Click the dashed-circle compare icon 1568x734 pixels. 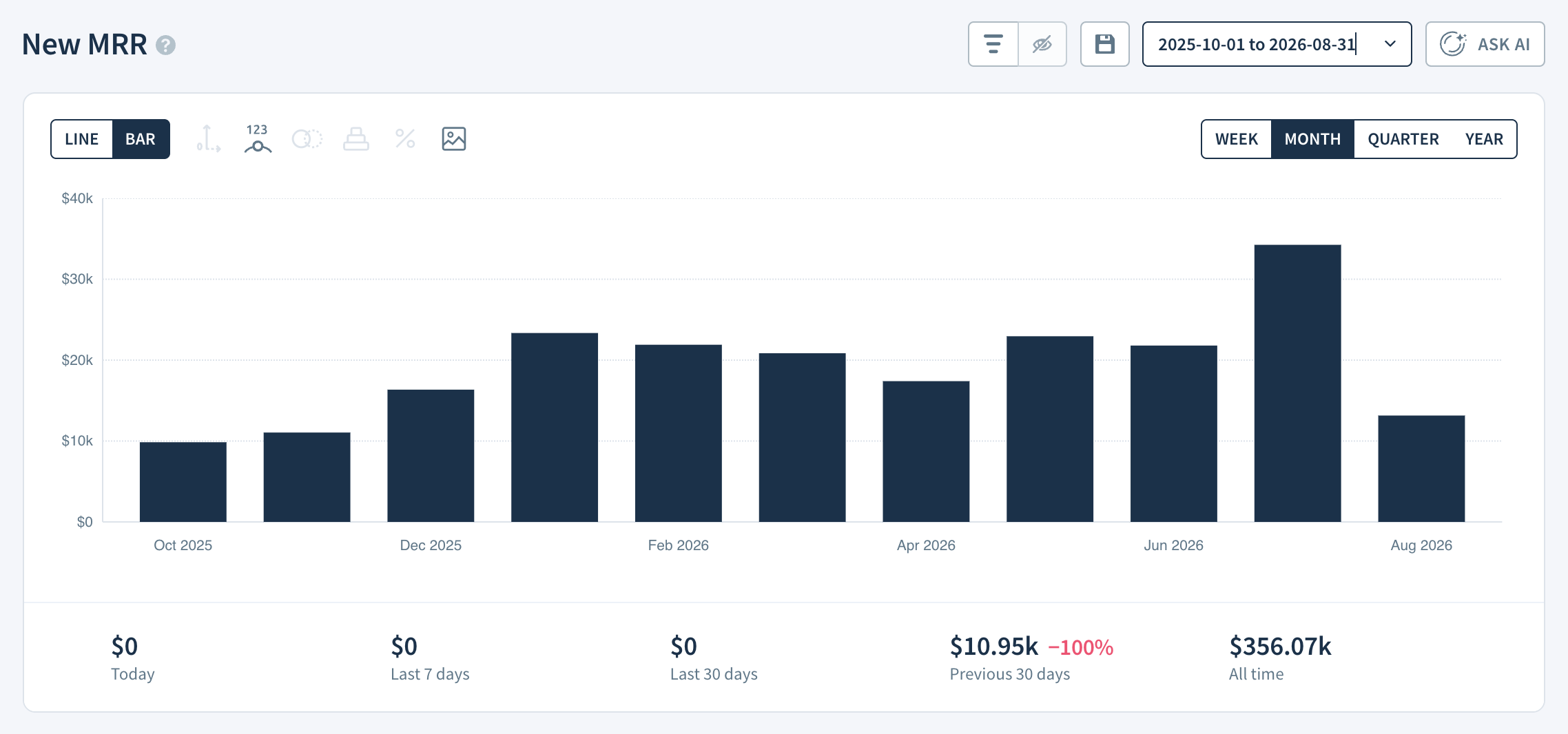pos(307,139)
